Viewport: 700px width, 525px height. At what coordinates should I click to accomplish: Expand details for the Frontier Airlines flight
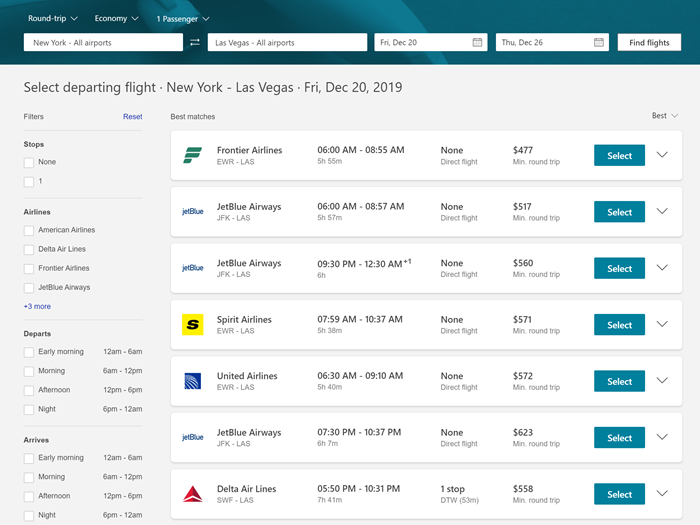click(661, 155)
